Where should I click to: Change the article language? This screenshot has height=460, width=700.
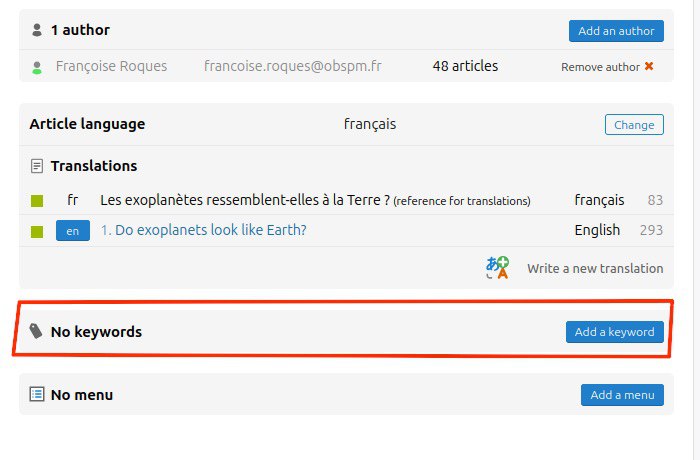coord(634,125)
